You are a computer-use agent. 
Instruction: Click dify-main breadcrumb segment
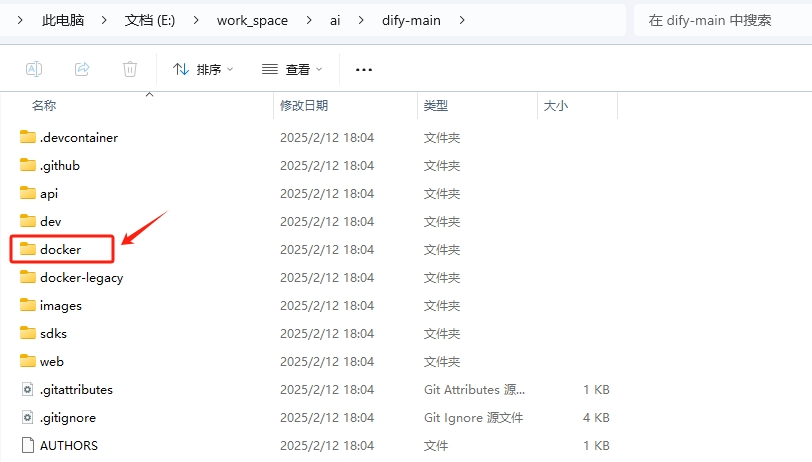coord(411,20)
